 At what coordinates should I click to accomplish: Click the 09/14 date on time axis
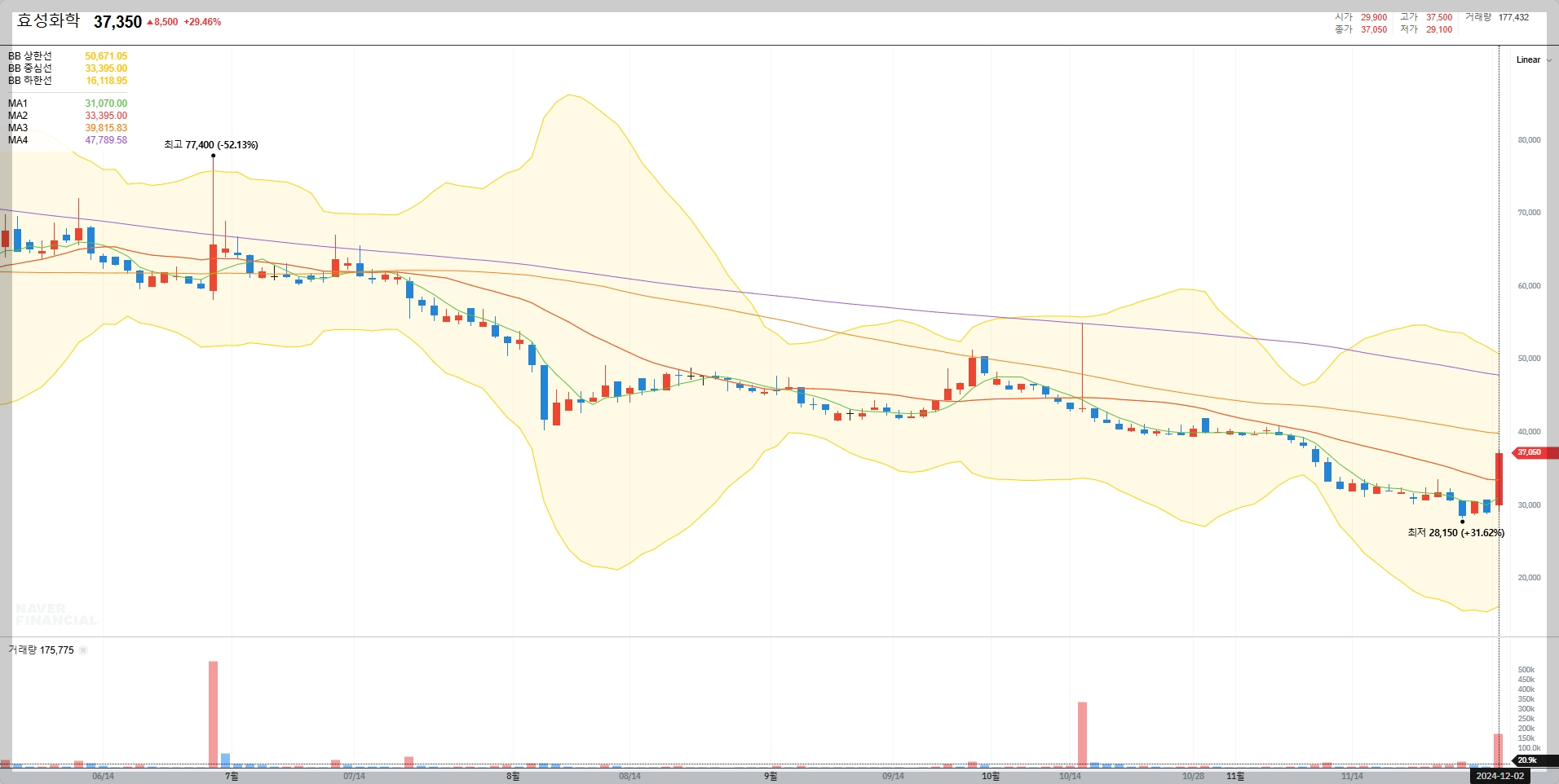click(893, 776)
